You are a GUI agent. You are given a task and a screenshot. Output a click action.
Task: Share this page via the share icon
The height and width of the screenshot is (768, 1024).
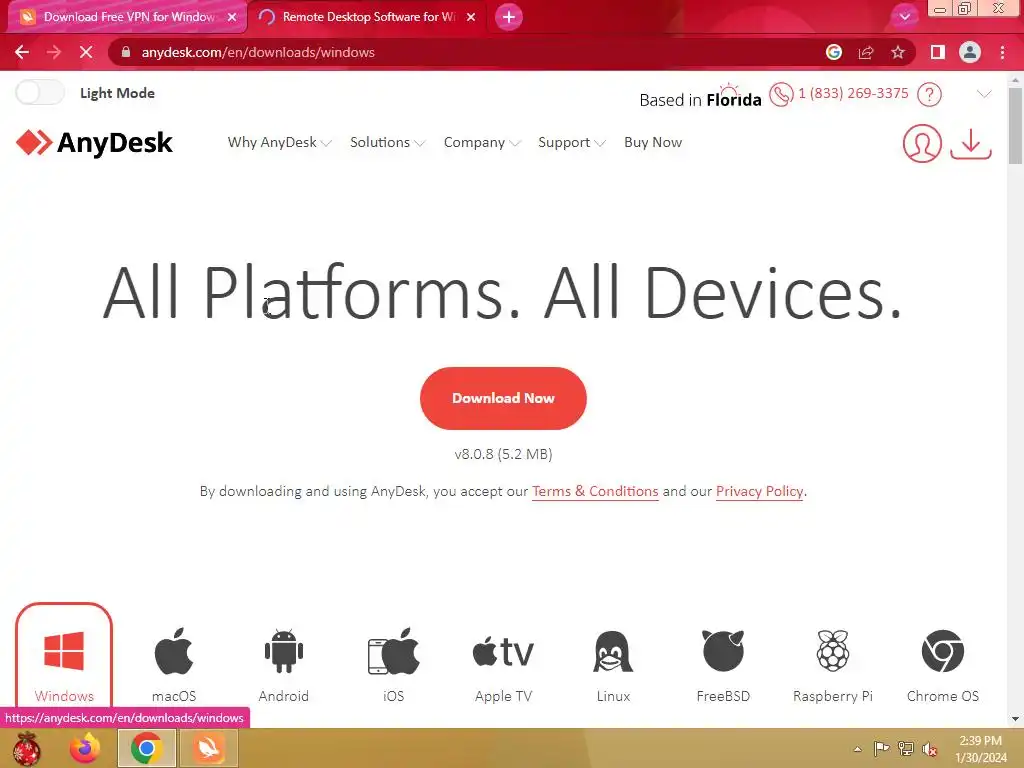tap(866, 52)
